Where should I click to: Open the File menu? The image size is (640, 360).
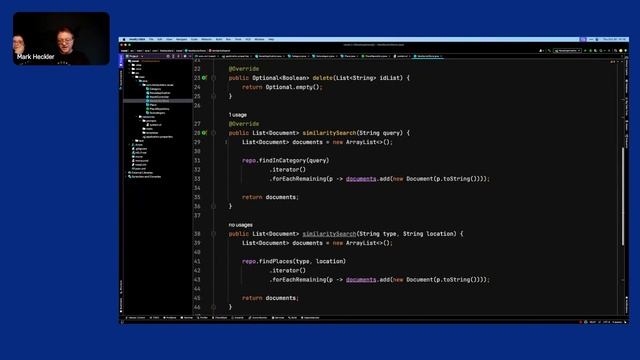point(151,39)
